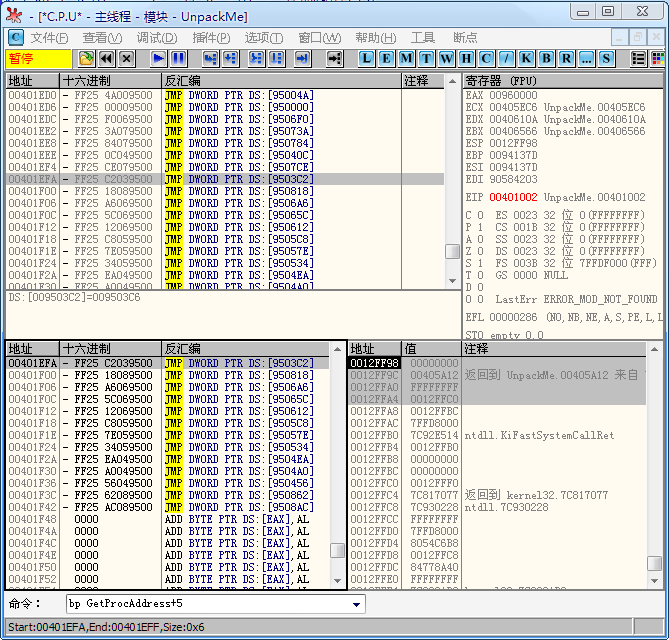The width and height of the screenshot is (669, 640).
Task: Open the 查看(V) menu
Action: pos(102,38)
